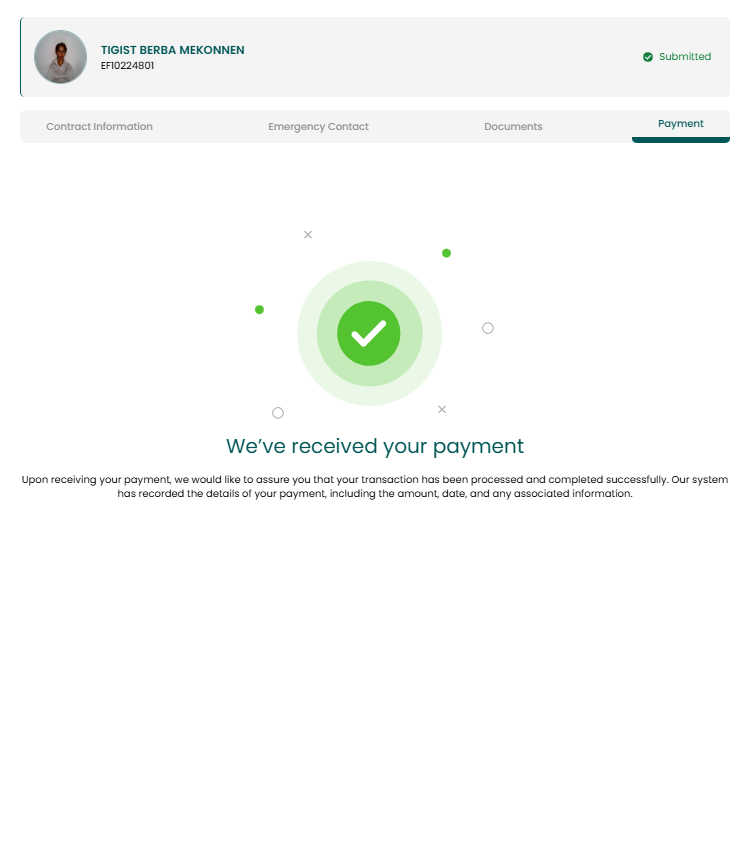Click the payment confirmation description paragraph
The image size is (749, 865).
tap(375, 487)
